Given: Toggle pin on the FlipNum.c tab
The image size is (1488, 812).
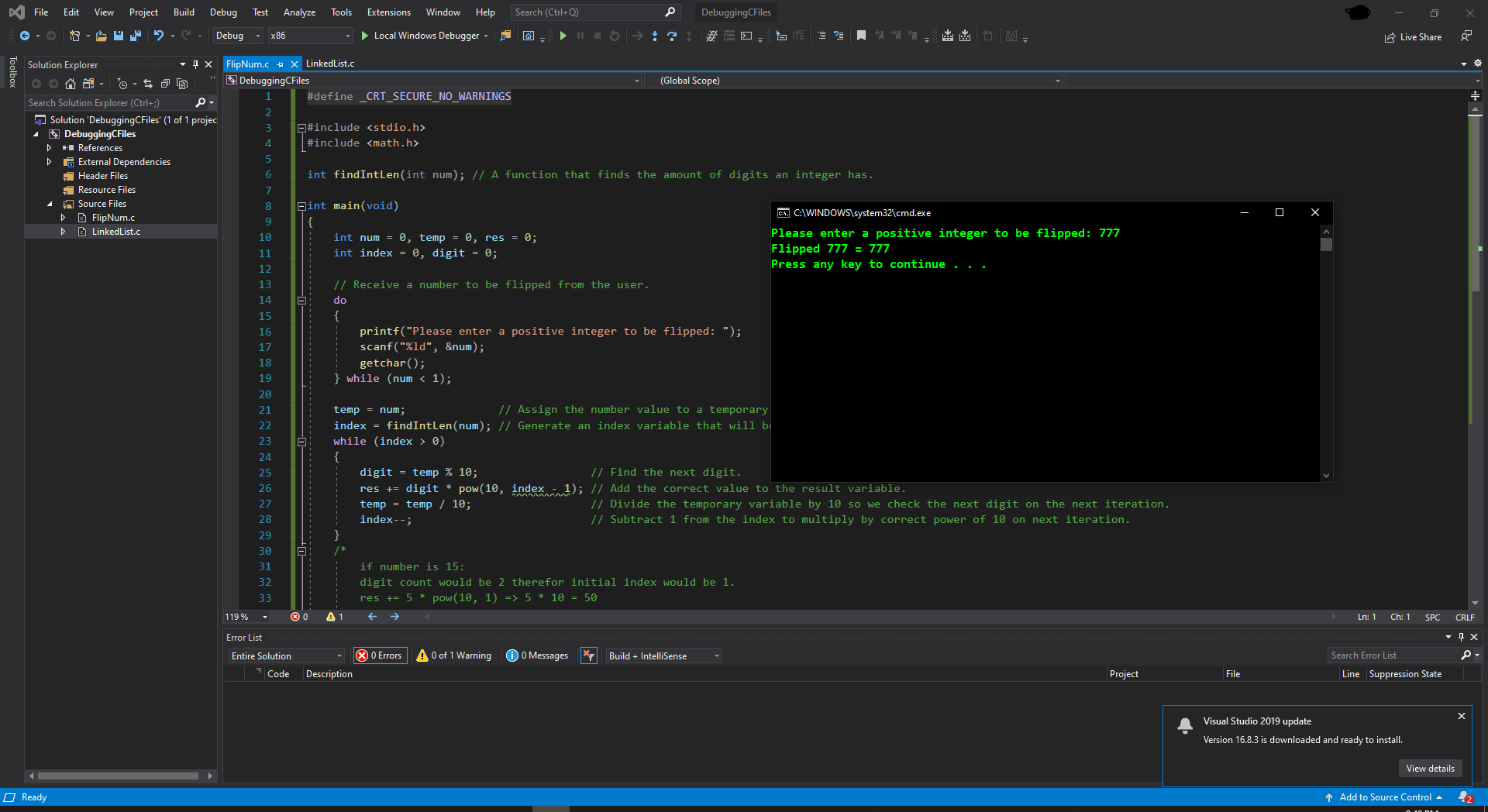Looking at the screenshot, I should point(281,64).
